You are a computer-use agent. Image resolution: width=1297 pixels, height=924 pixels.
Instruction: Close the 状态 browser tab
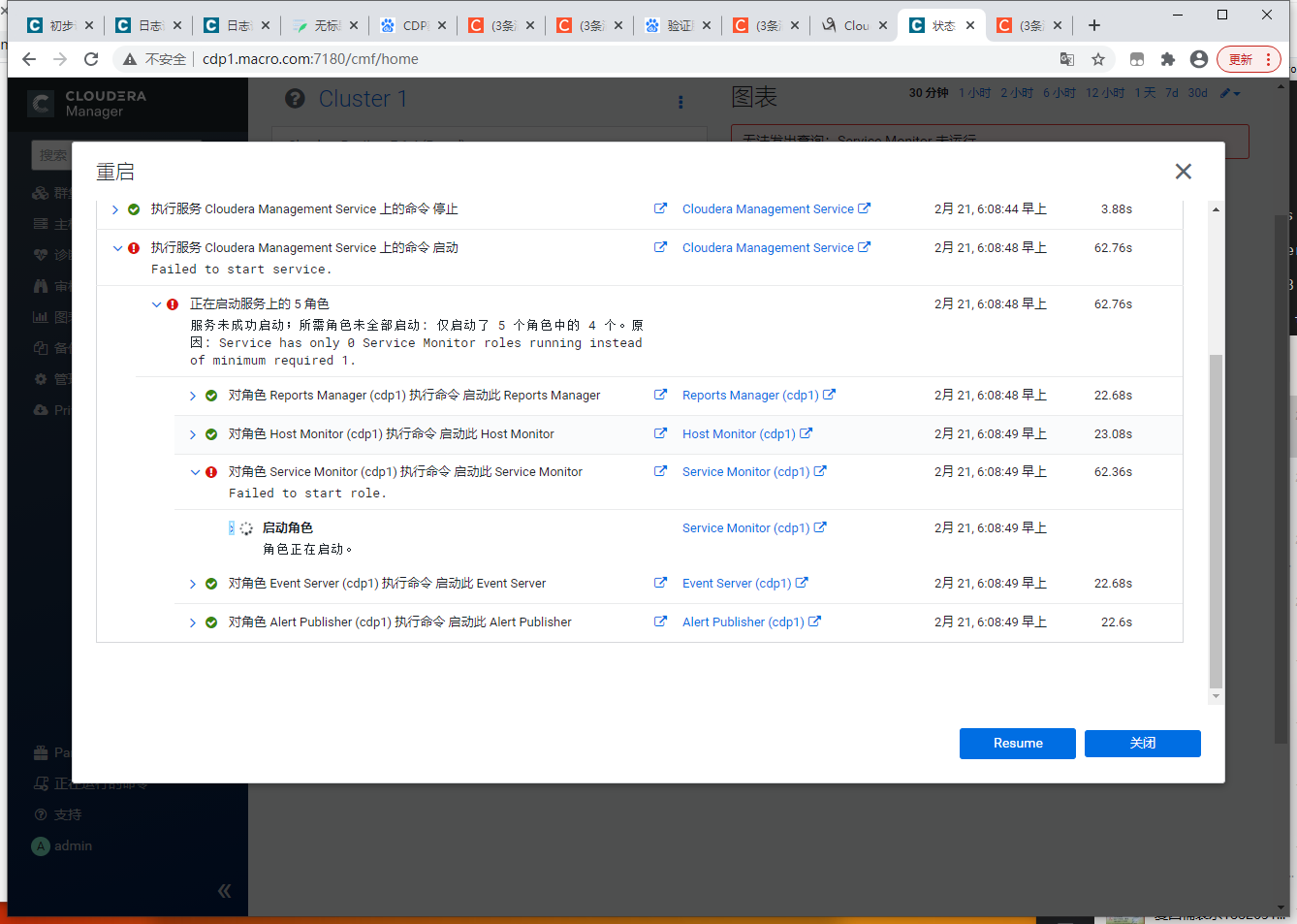tap(970, 25)
